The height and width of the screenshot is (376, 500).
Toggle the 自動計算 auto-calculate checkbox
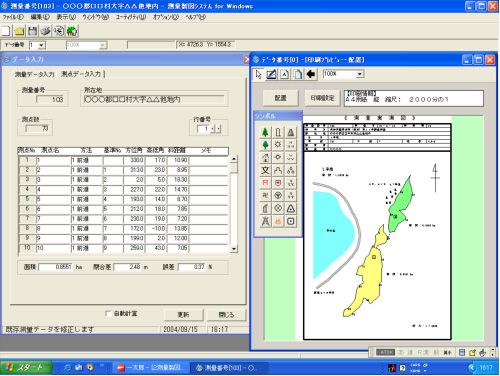(x=108, y=313)
